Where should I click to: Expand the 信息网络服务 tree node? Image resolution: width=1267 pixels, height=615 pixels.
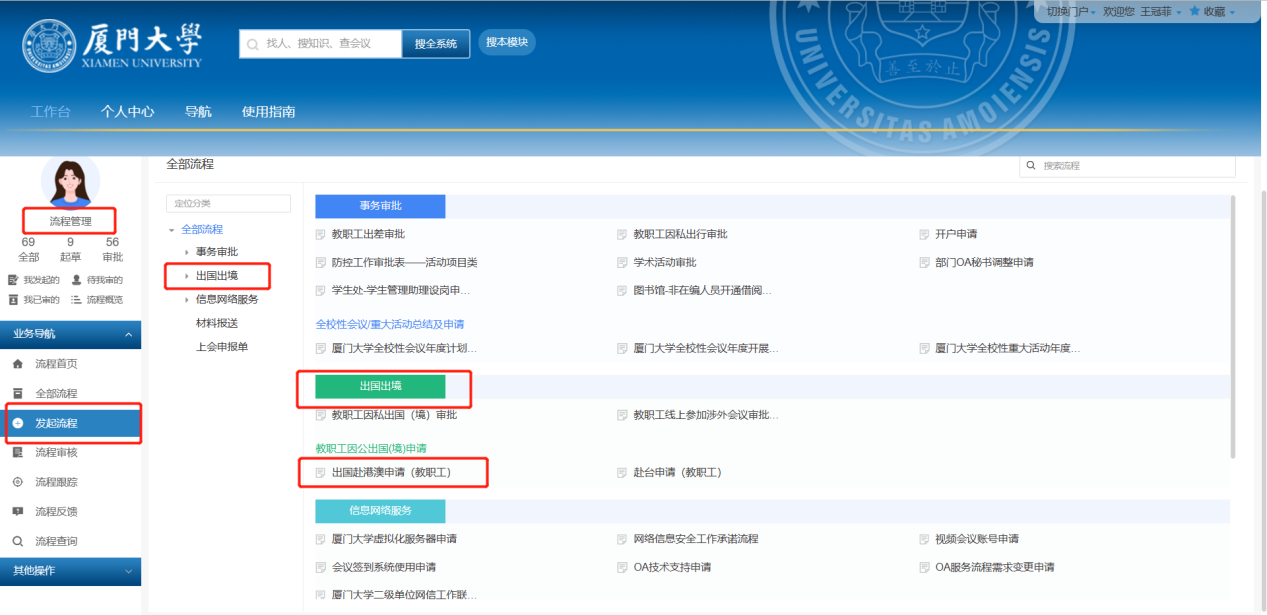pyautogui.click(x=186, y=300)
